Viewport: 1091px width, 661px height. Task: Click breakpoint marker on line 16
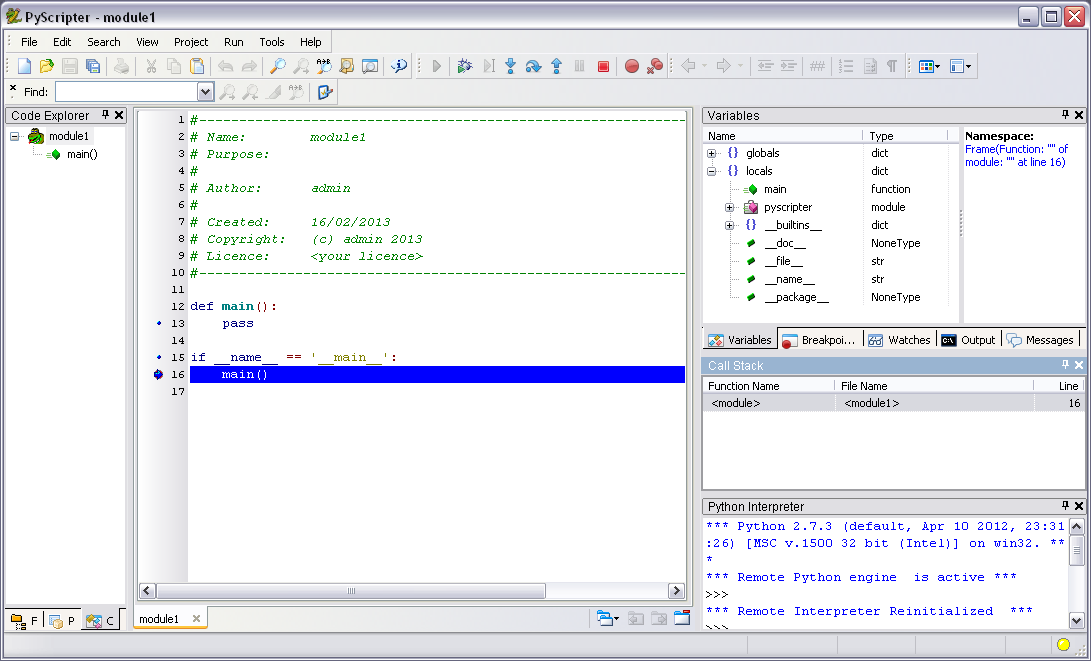pos(159,374)
